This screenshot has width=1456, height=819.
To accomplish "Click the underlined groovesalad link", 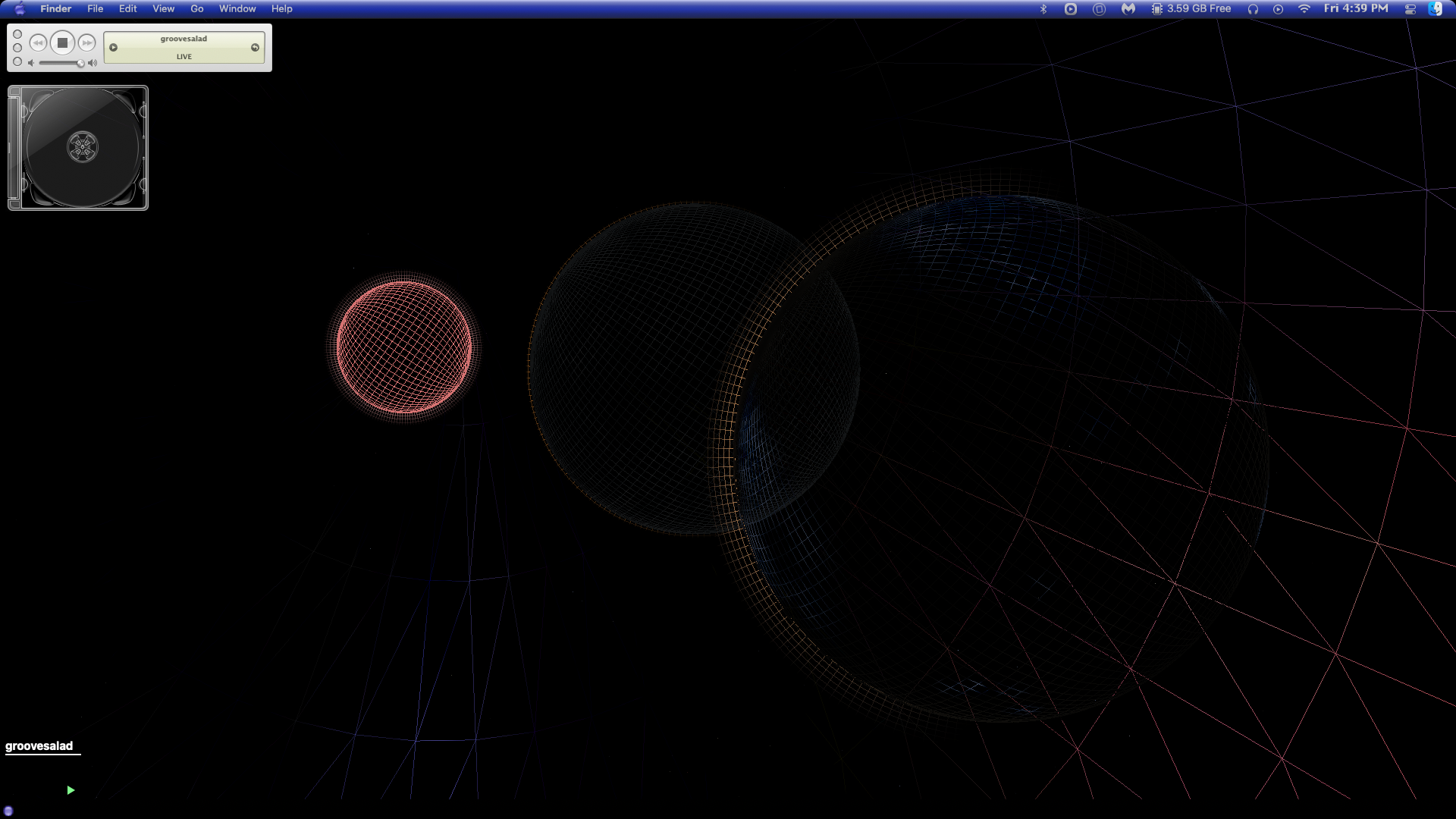I will [39, 745].
